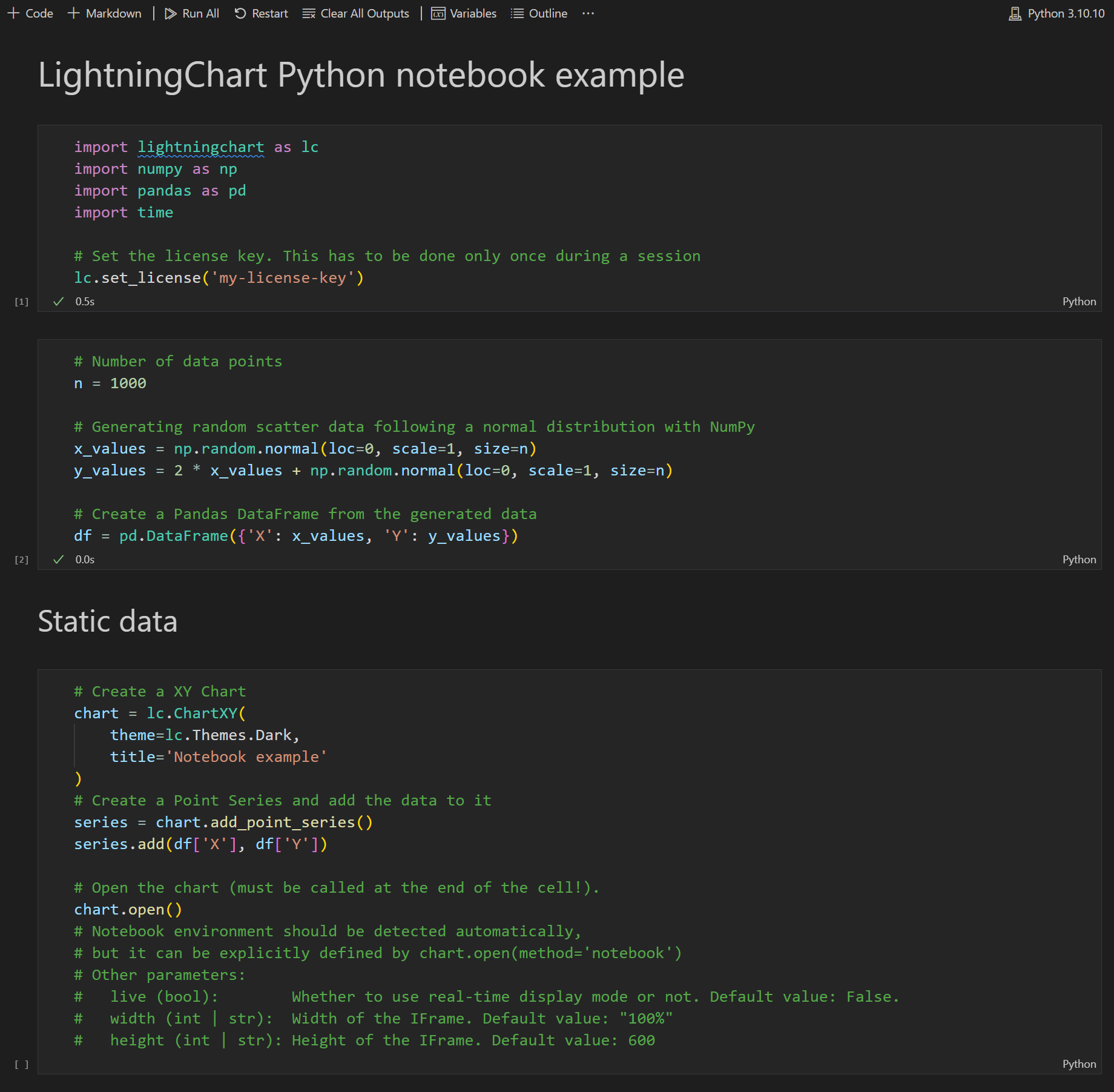Place cursor on lc.set_license line
Screen dimensions: 1114x1092
[219, 278]
